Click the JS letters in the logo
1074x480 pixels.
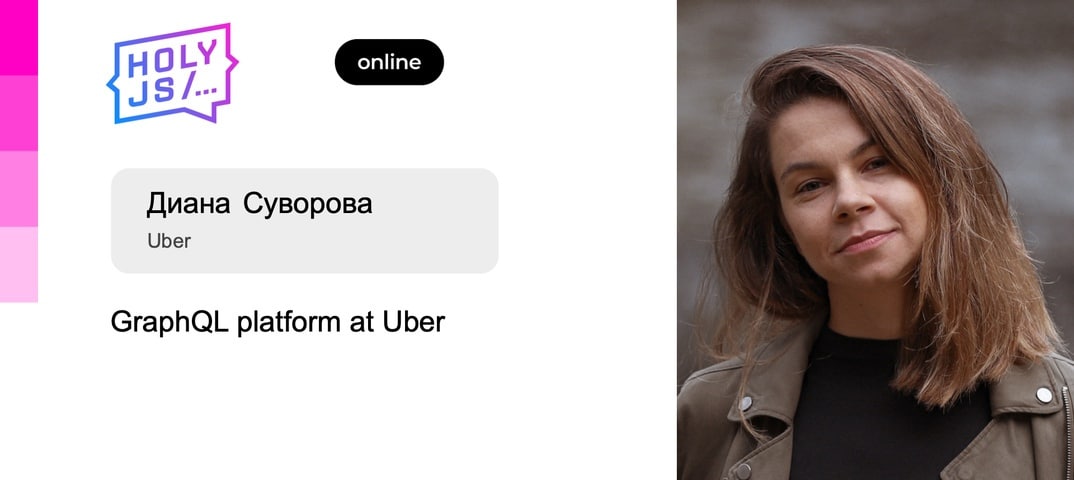pyautogui.click(x=151, y=93)
